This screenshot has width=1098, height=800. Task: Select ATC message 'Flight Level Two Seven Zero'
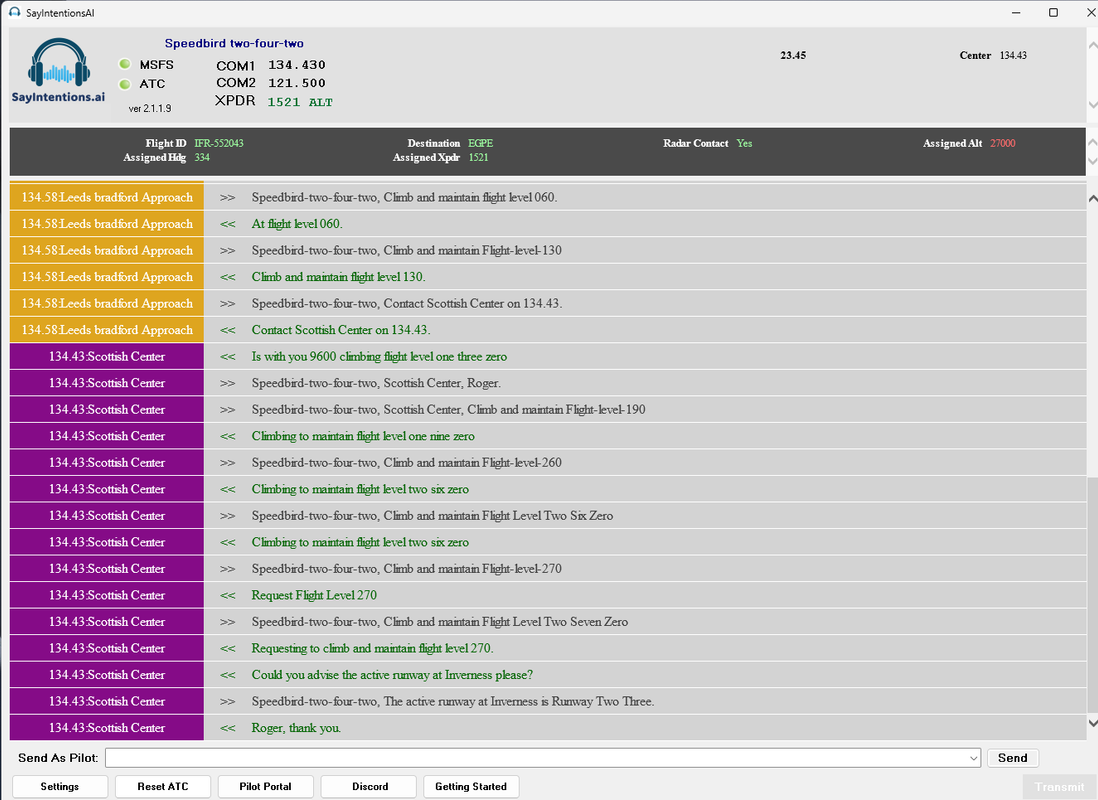440,623
